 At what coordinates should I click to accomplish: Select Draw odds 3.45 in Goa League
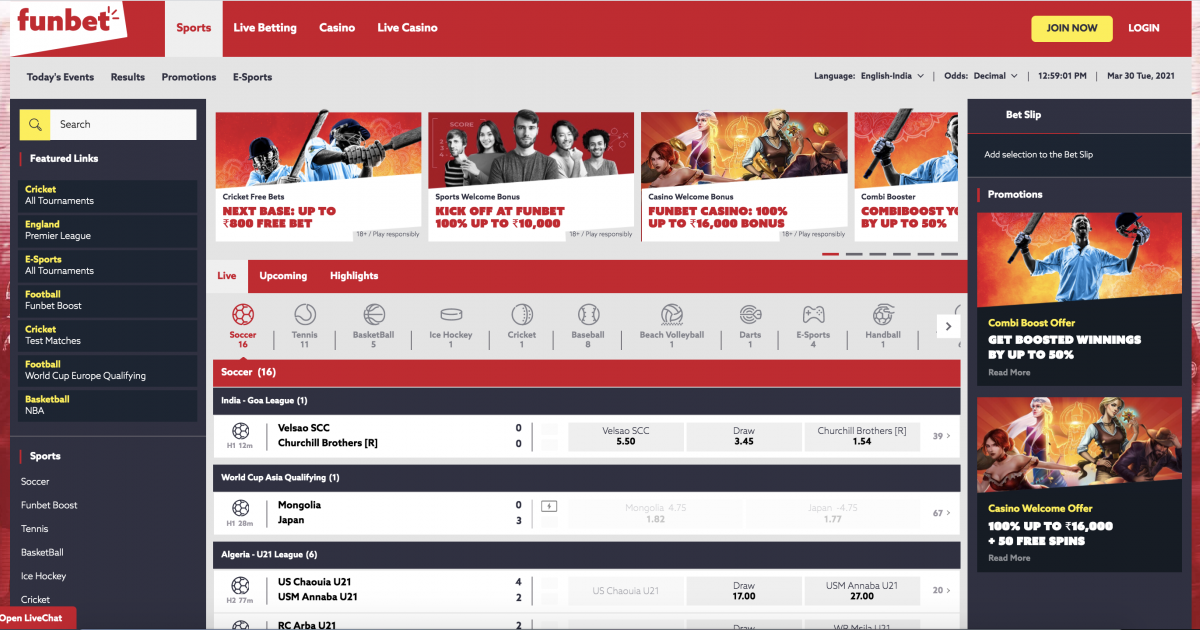[x=744, y=436]
